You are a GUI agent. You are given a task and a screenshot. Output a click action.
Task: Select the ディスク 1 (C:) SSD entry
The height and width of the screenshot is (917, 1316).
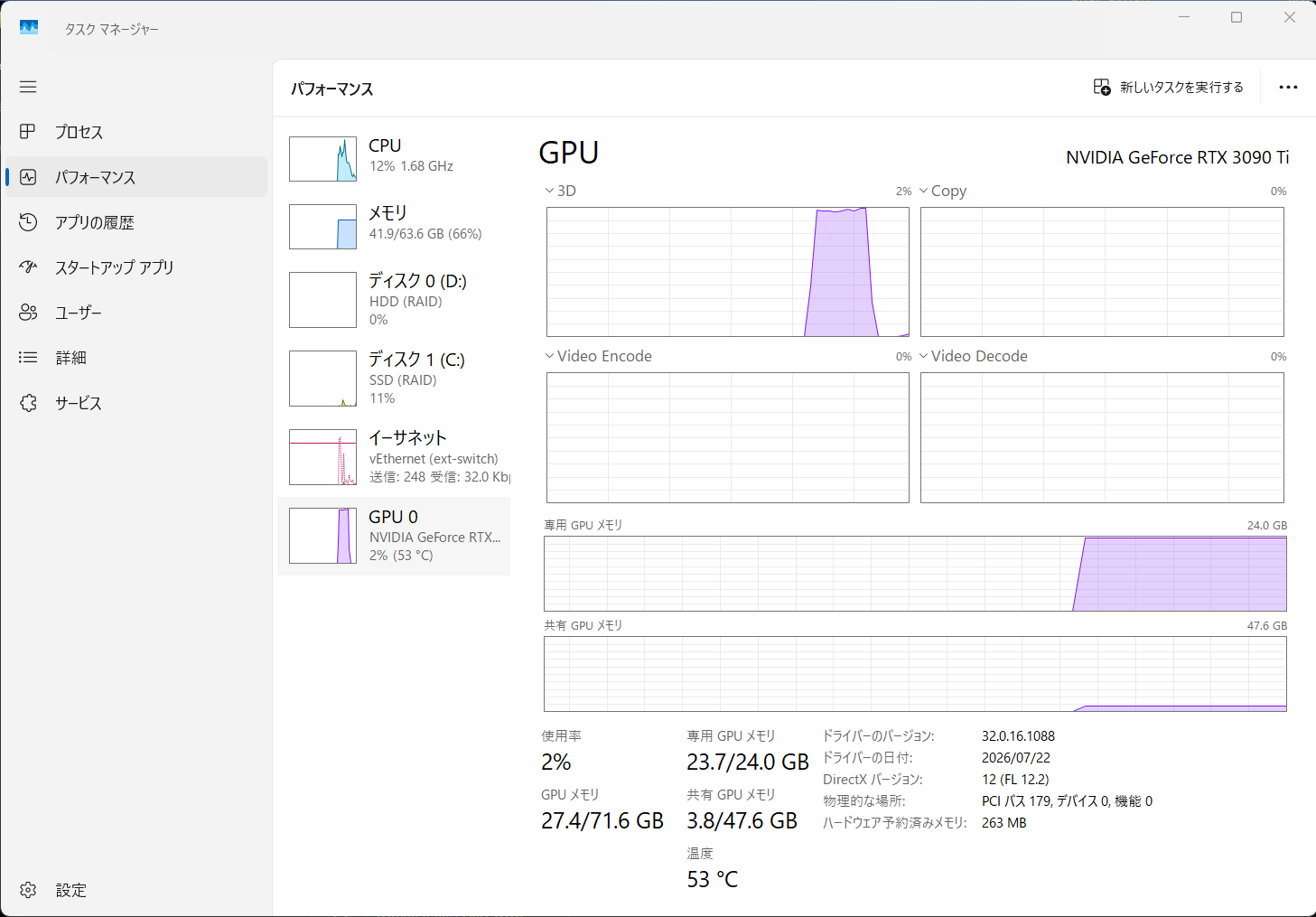click(394, 379)
